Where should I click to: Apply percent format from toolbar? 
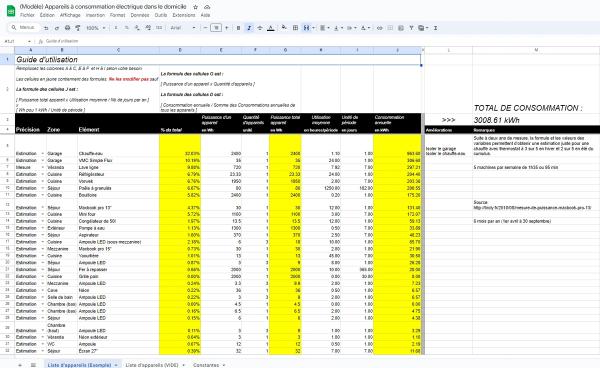(x=127, y=28)
